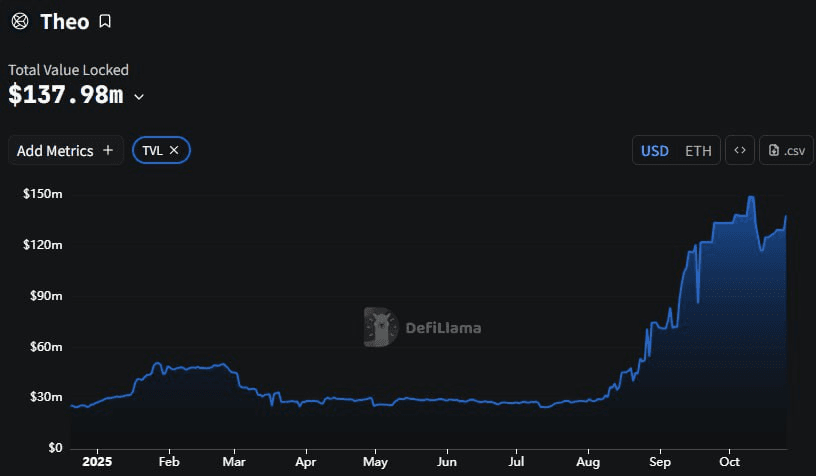Click the $137.98m TVL value
Image resolution: width=816 pixels, height=476 pixels.
click(x=66, y=95)
